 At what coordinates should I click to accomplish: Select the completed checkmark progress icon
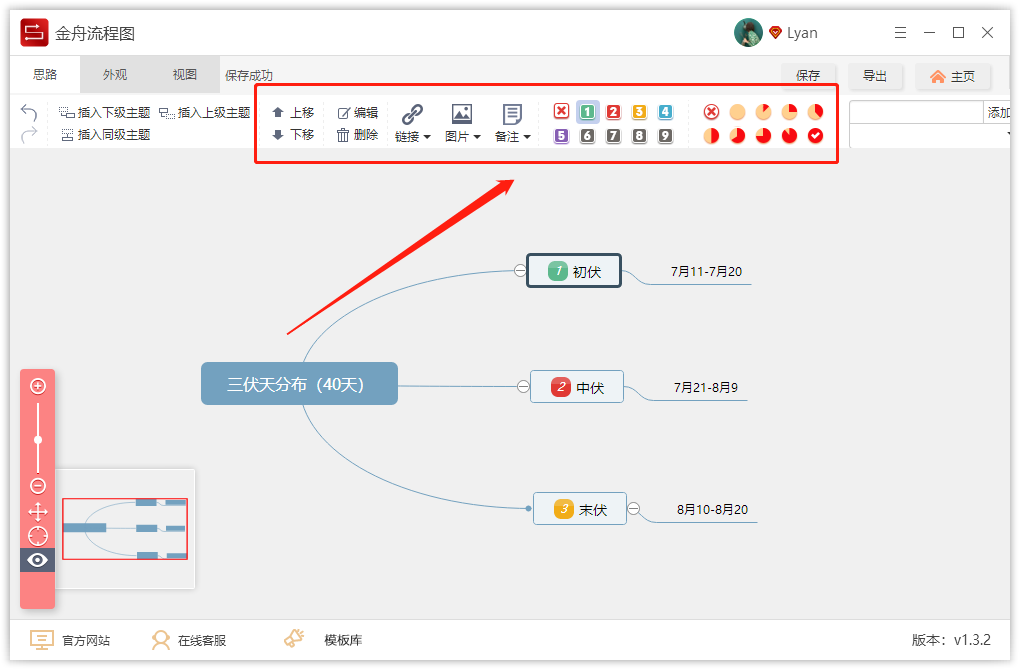[x=815, y=136]
